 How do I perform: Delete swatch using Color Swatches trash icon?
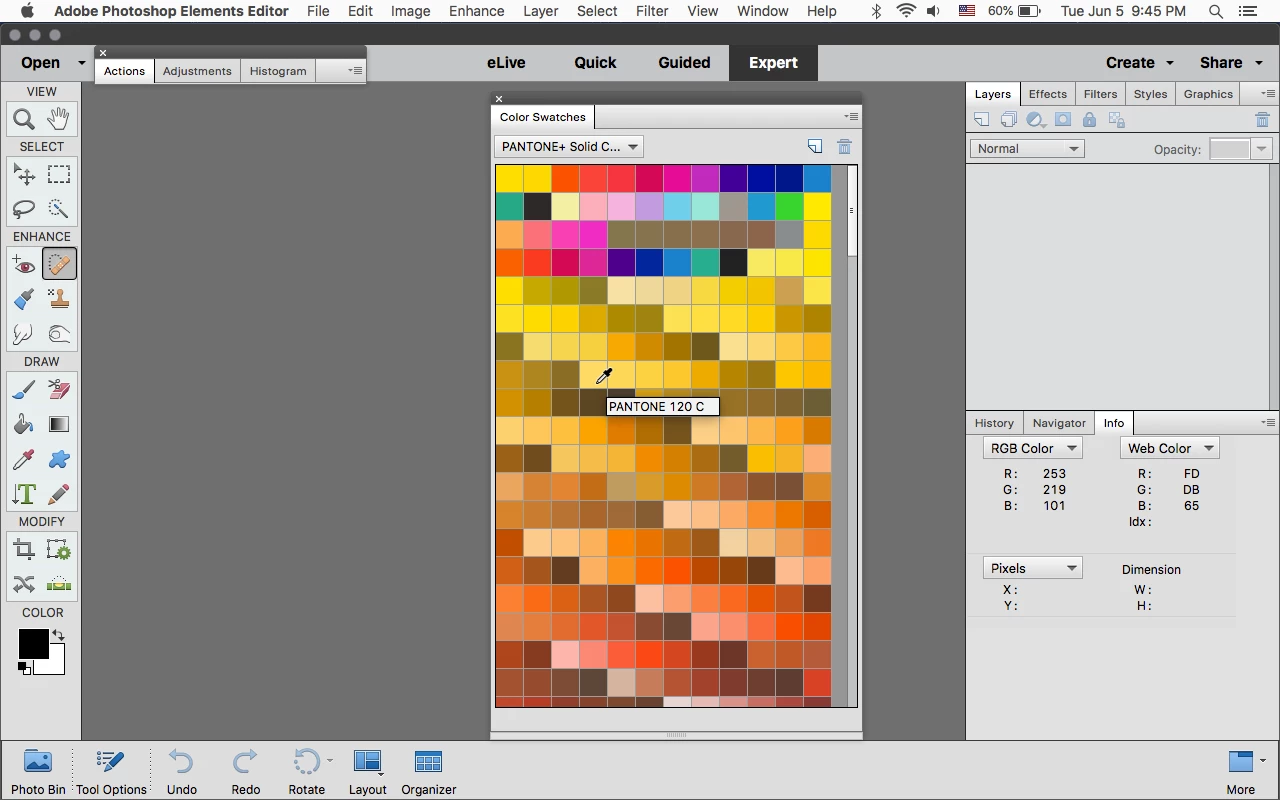click(844, 147)
